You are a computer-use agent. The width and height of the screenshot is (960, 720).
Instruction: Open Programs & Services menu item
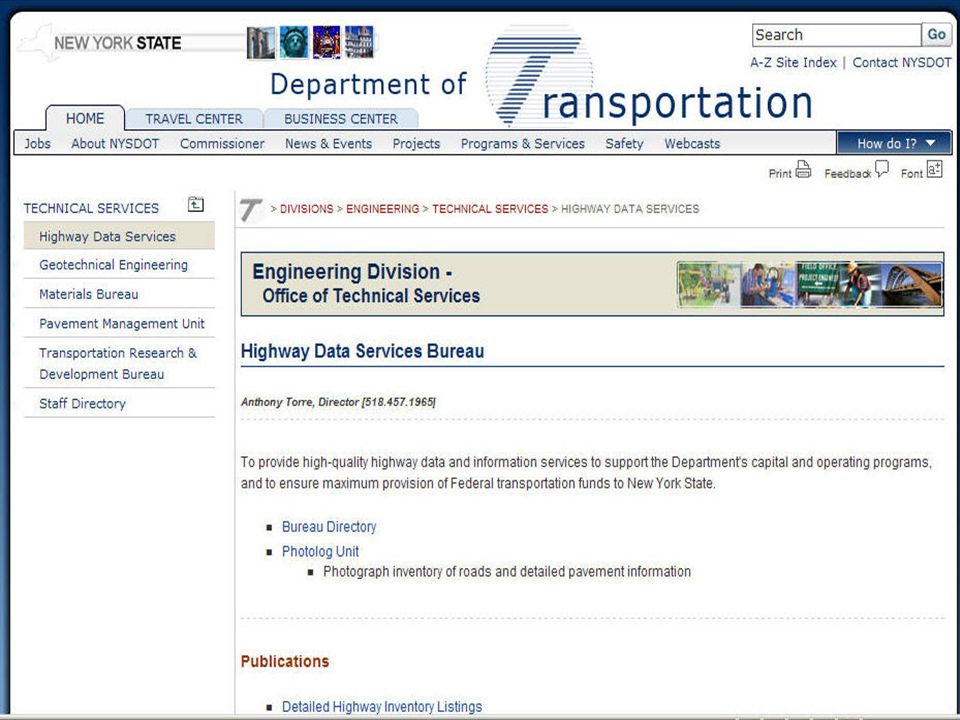pyautogui.click(x=523, y=143)
